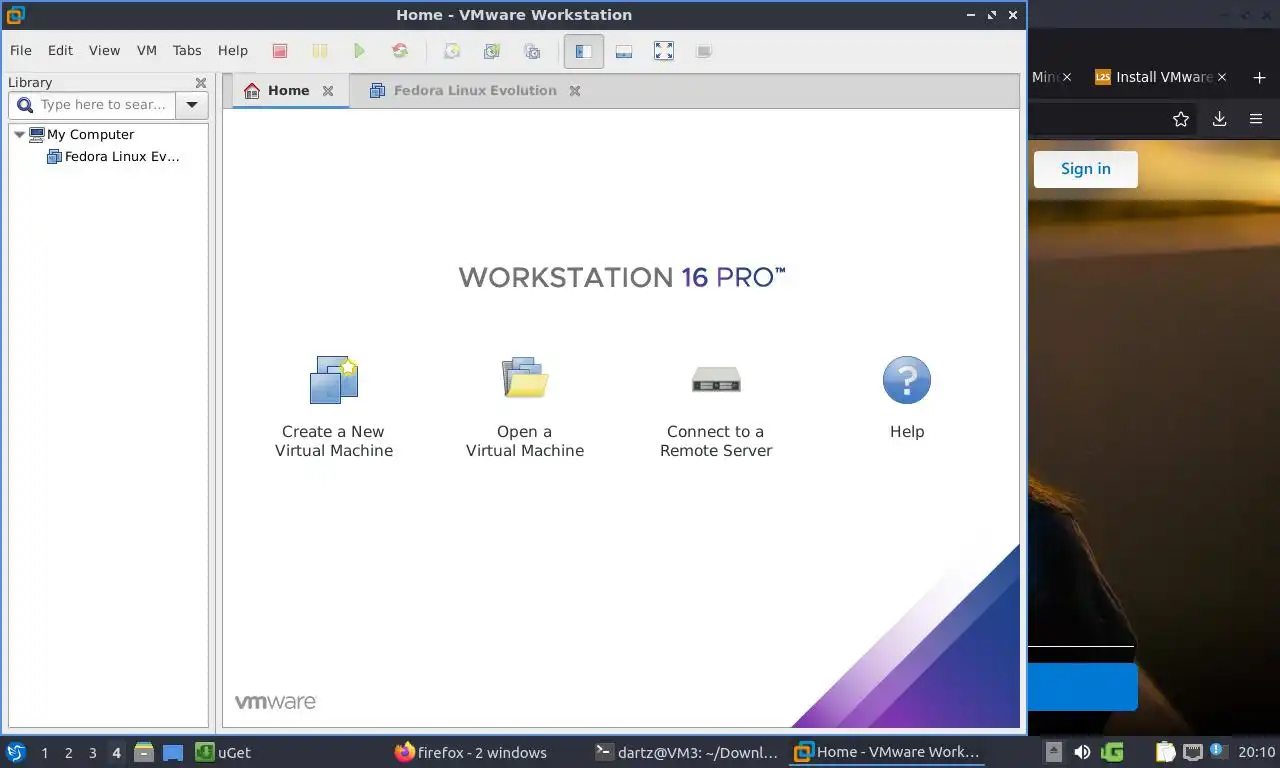Open a new Firefox tab with plus
The height and width of the screenshot is (768, 1280).
(x=1259, y=77)
